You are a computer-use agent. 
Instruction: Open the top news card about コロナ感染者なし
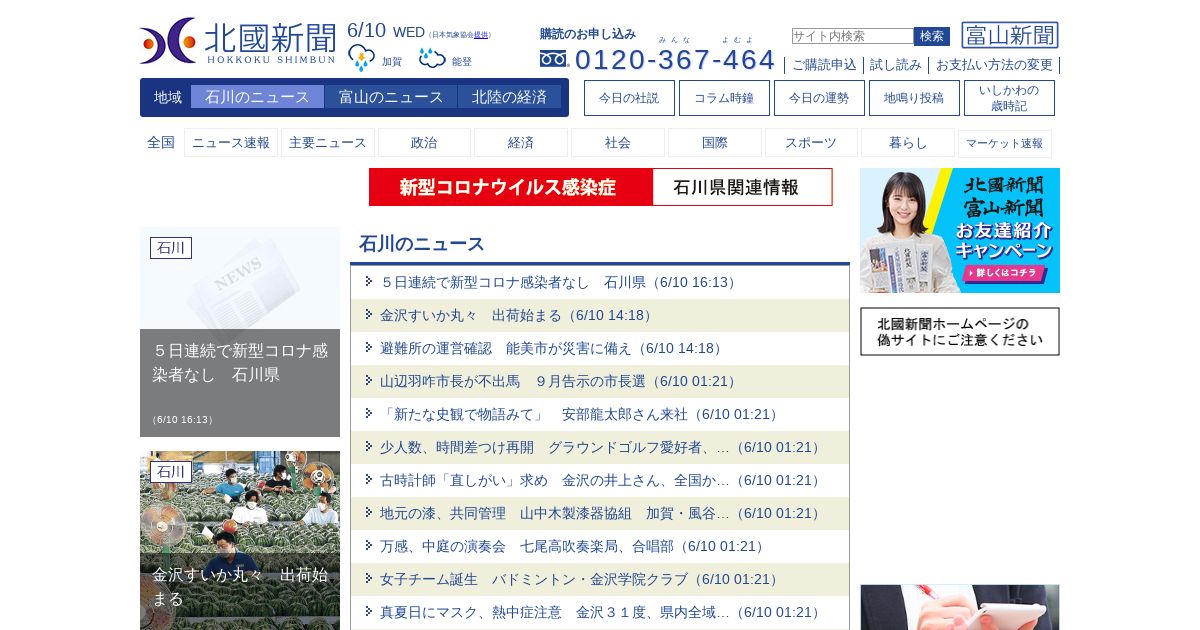pyautogui.click(x=240, y=332)
